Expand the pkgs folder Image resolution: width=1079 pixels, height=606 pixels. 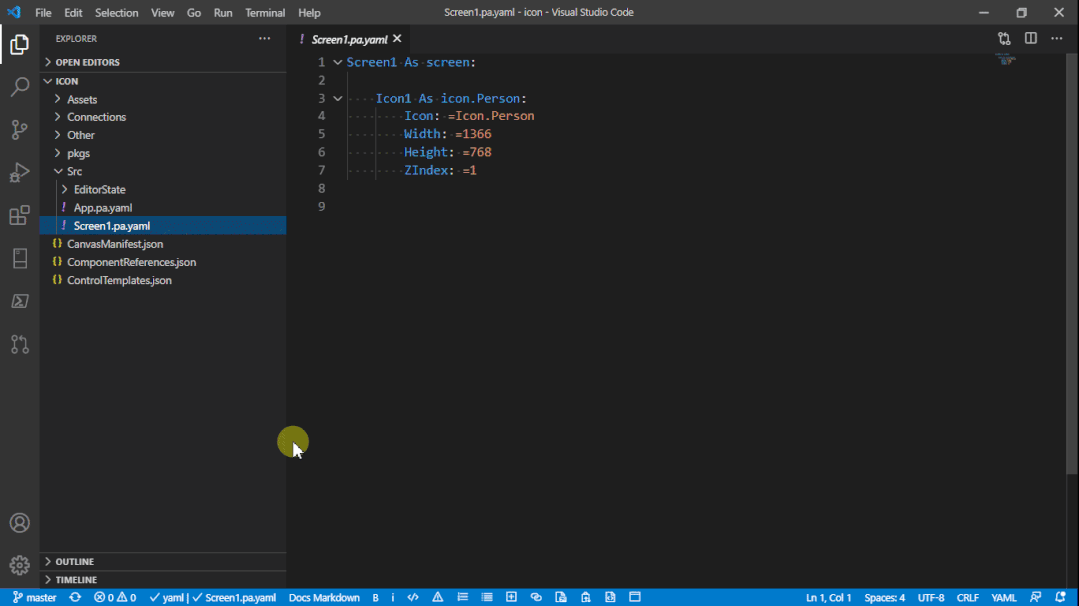coord(78,153)
